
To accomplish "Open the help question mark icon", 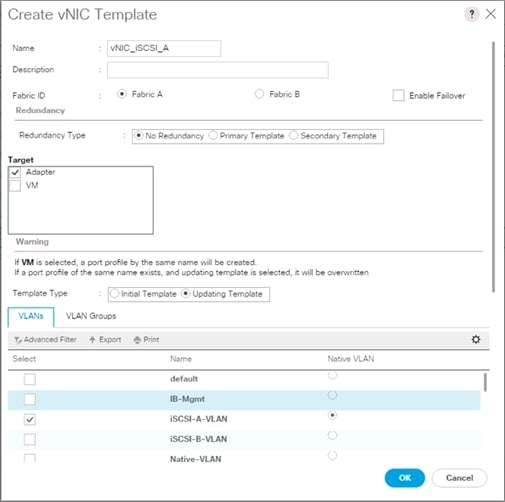I will pos(471,14).
